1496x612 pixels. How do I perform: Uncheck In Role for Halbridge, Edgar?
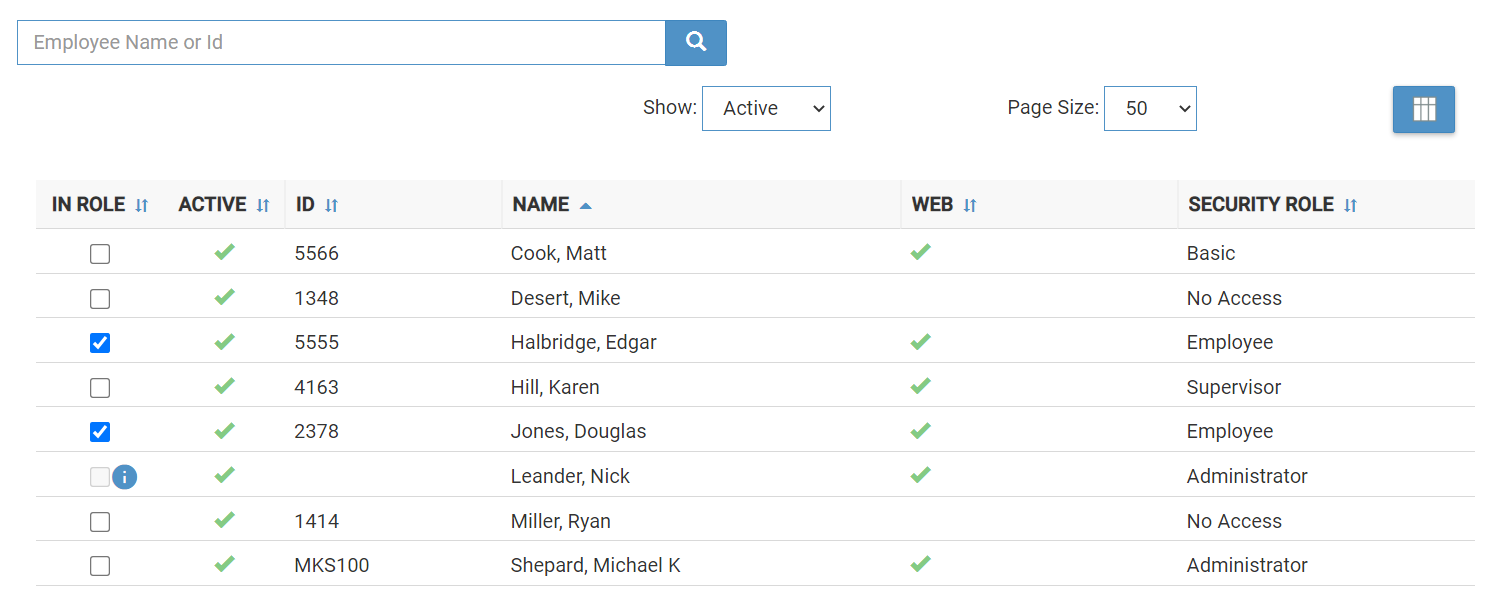click(x=100, y=343)
